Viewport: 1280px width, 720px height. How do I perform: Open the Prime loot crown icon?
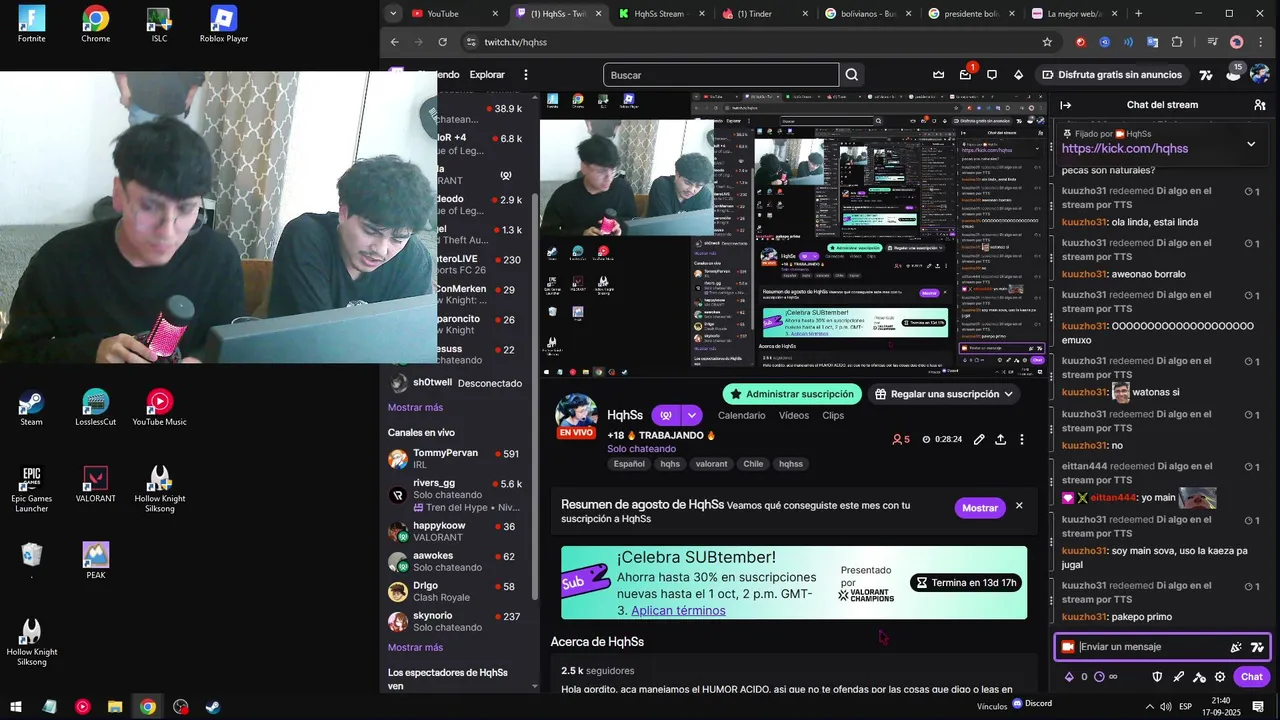coord(938,75)
